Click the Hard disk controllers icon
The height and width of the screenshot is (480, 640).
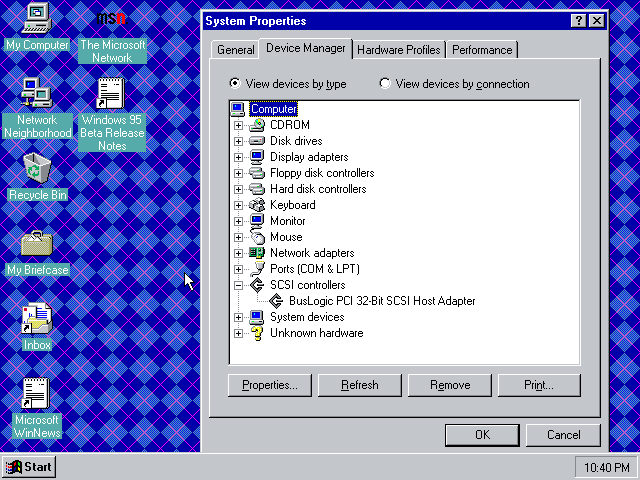[x=257, y=189]
